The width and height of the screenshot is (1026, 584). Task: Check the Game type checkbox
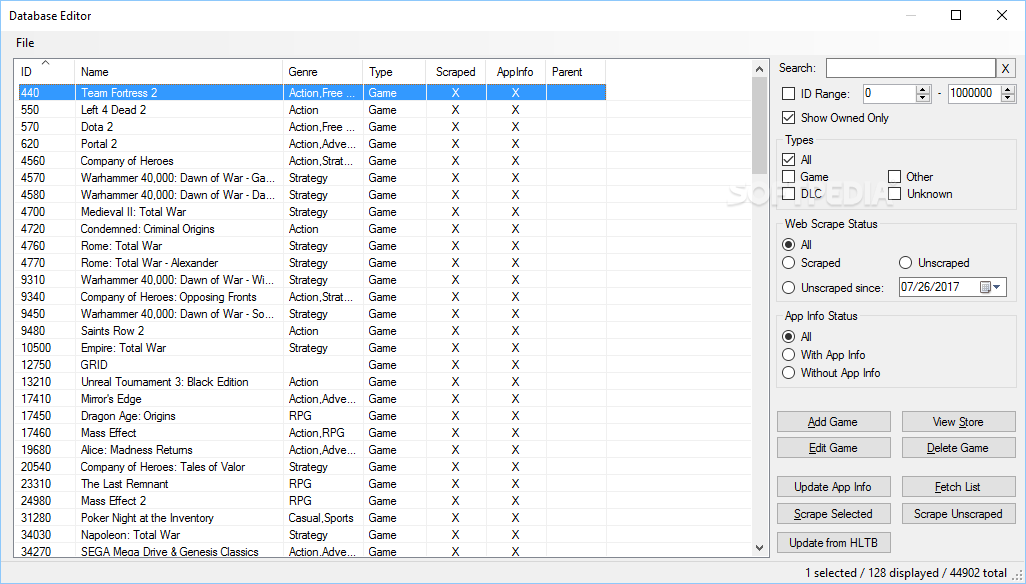(x=788, y=177)
